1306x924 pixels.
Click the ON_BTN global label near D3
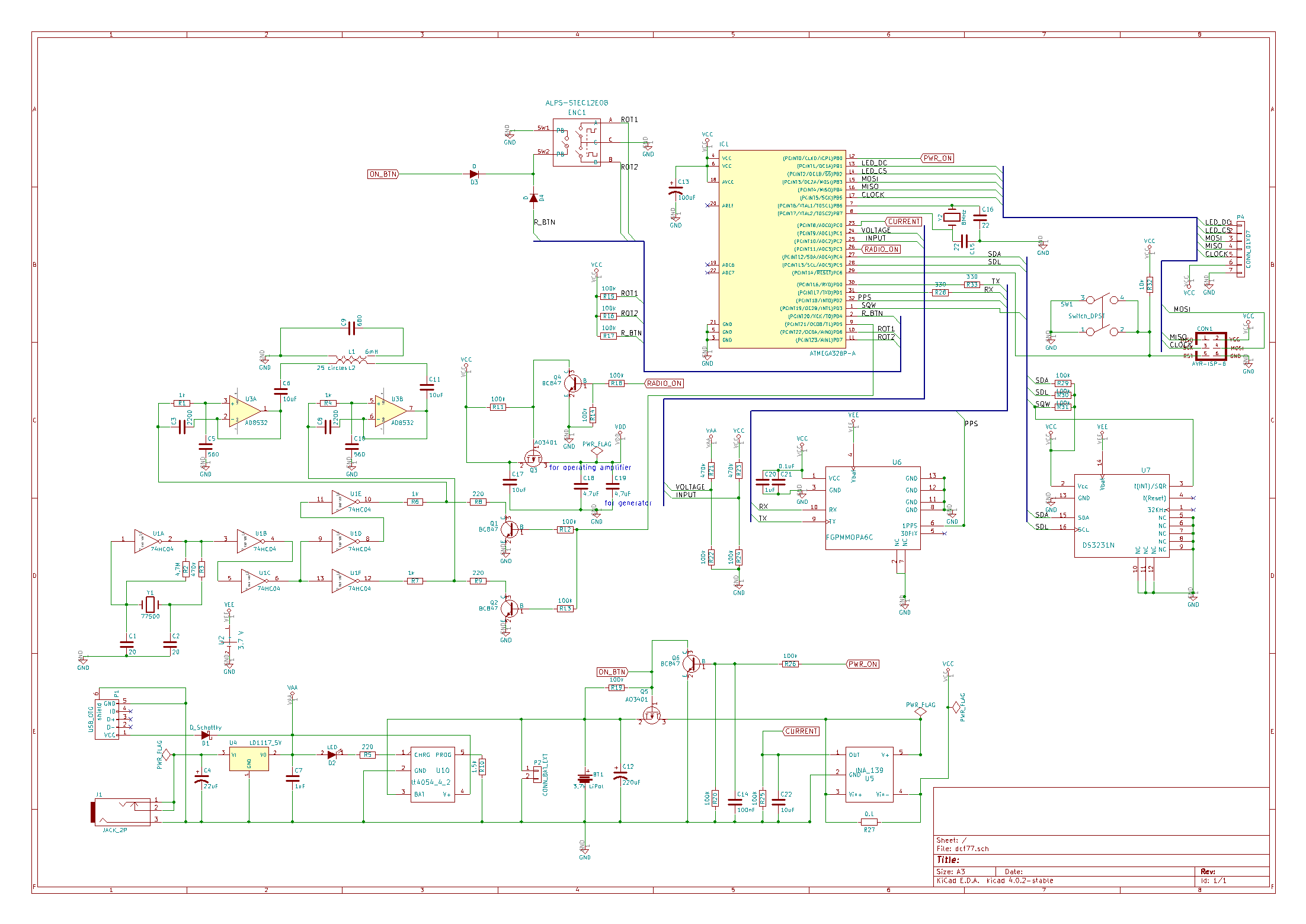click(383, 174)
